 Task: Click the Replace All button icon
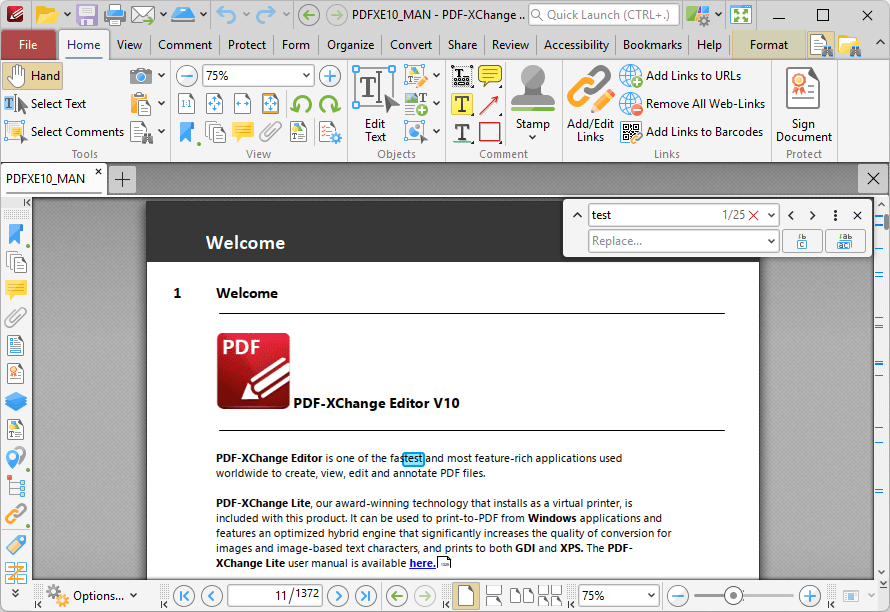pyautogui.click(x=845, y=241)
